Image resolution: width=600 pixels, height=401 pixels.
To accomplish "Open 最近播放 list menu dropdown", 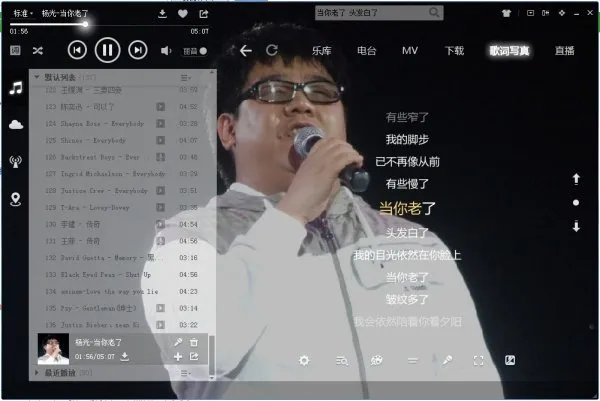I will (186, 373).
